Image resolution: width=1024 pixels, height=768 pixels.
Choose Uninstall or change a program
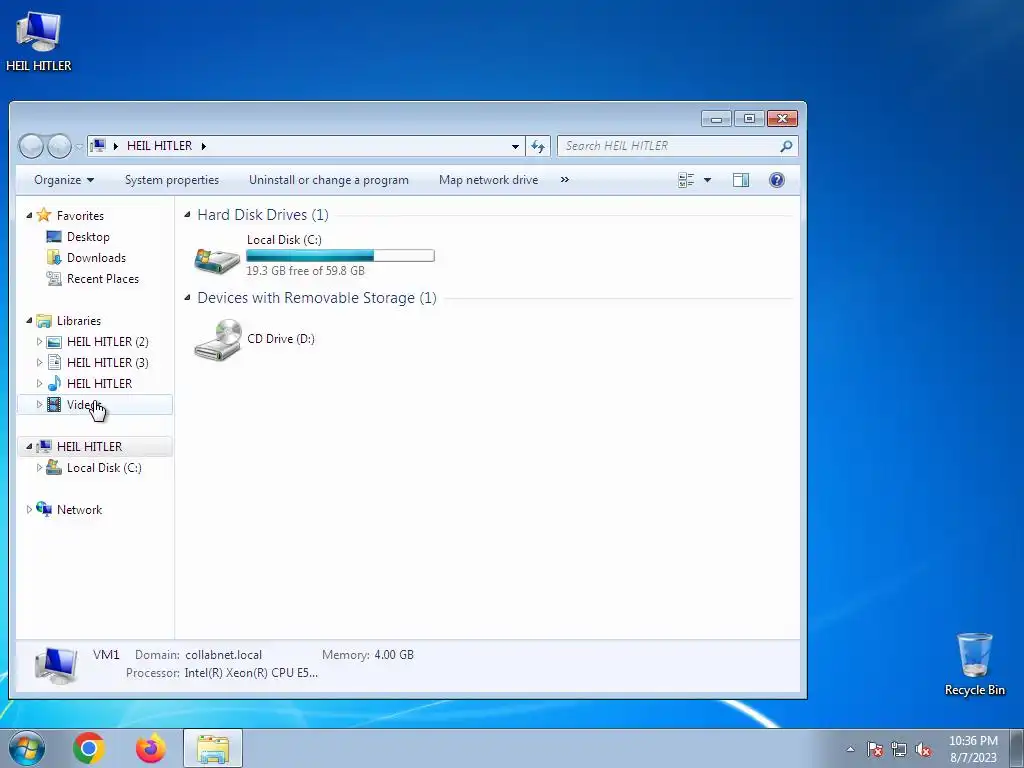click(328, 180)
